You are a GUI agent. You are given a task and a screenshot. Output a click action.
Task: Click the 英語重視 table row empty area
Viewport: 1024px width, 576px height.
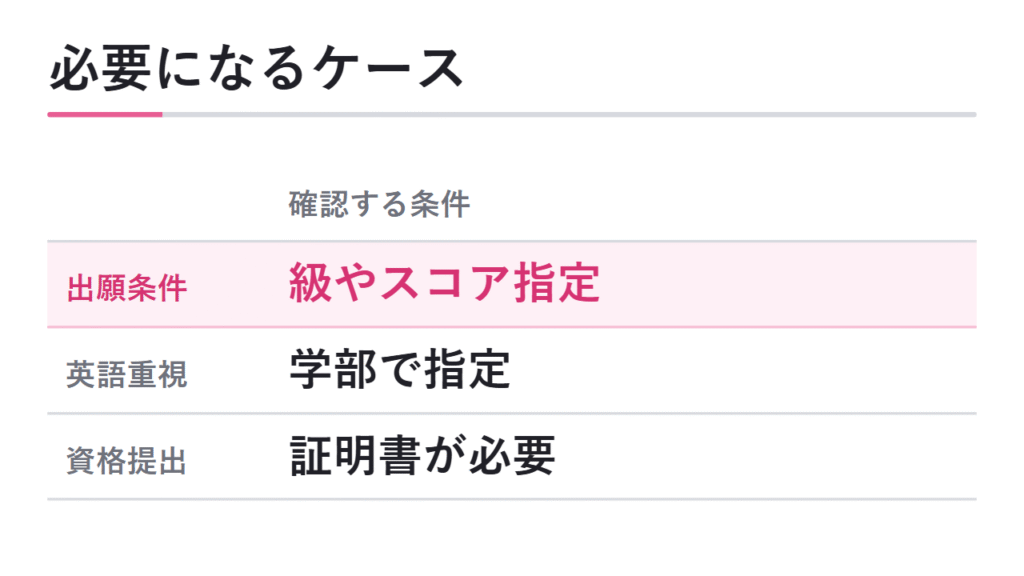tap(744, 370)
